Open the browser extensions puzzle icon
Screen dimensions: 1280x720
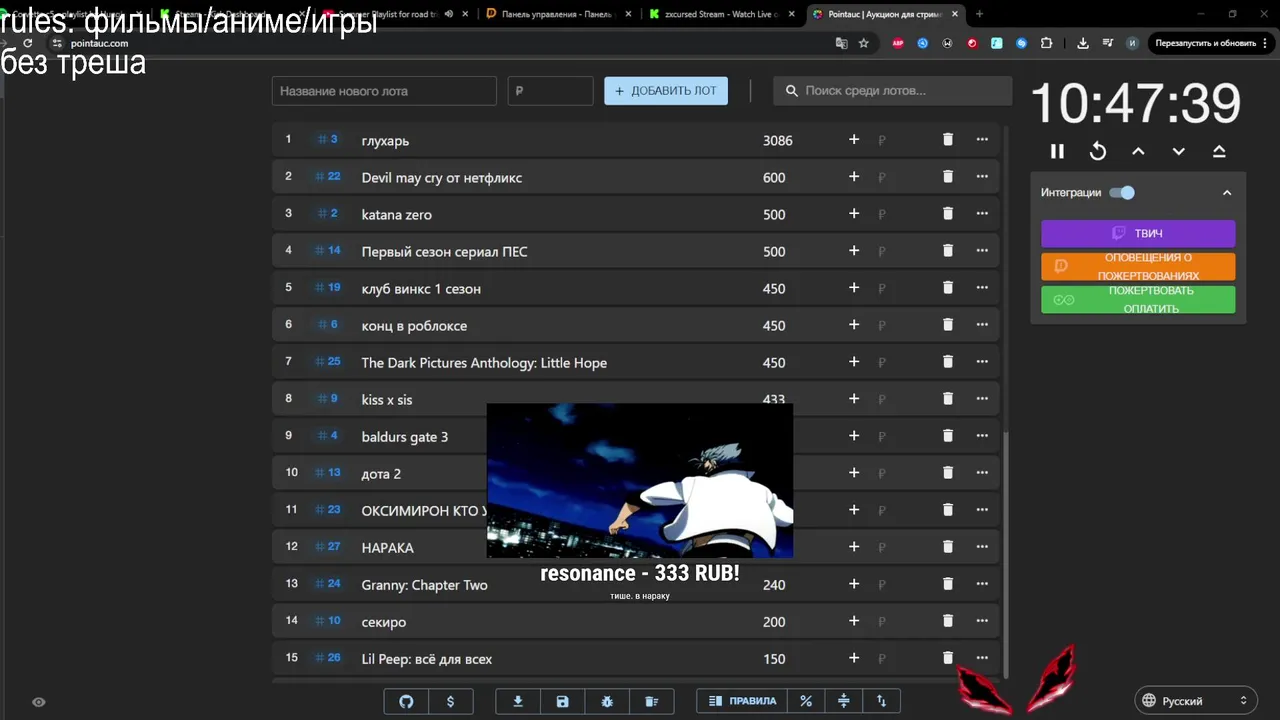coord(1046,43)
